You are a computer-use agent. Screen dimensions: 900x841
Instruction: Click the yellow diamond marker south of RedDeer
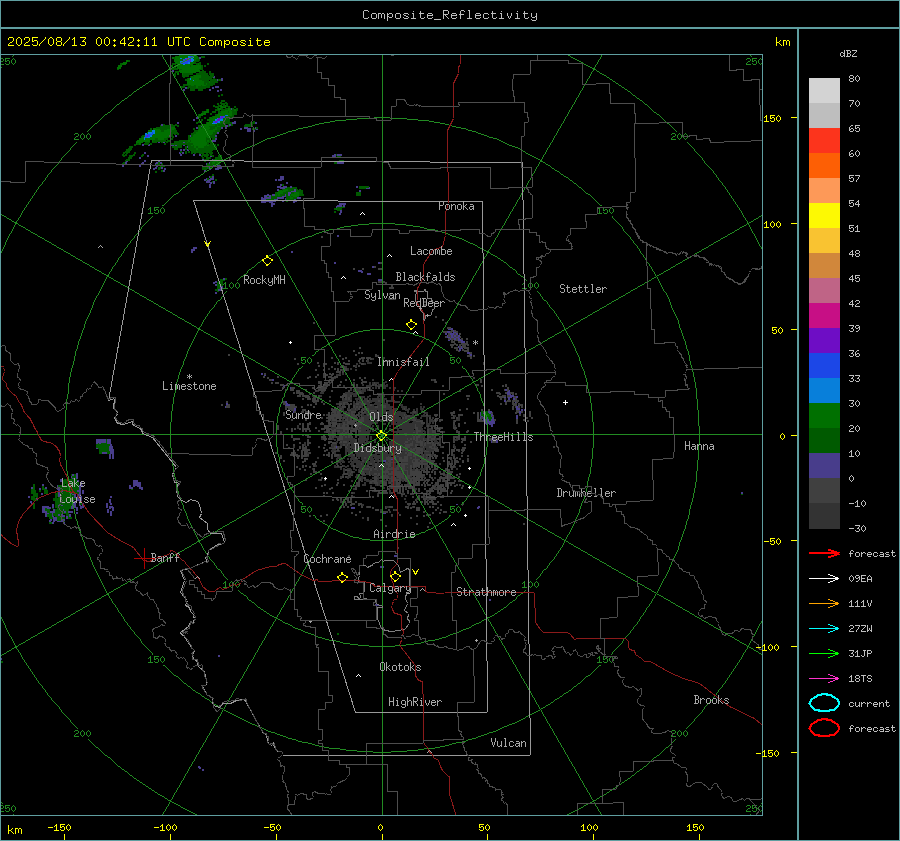(411, 325)
